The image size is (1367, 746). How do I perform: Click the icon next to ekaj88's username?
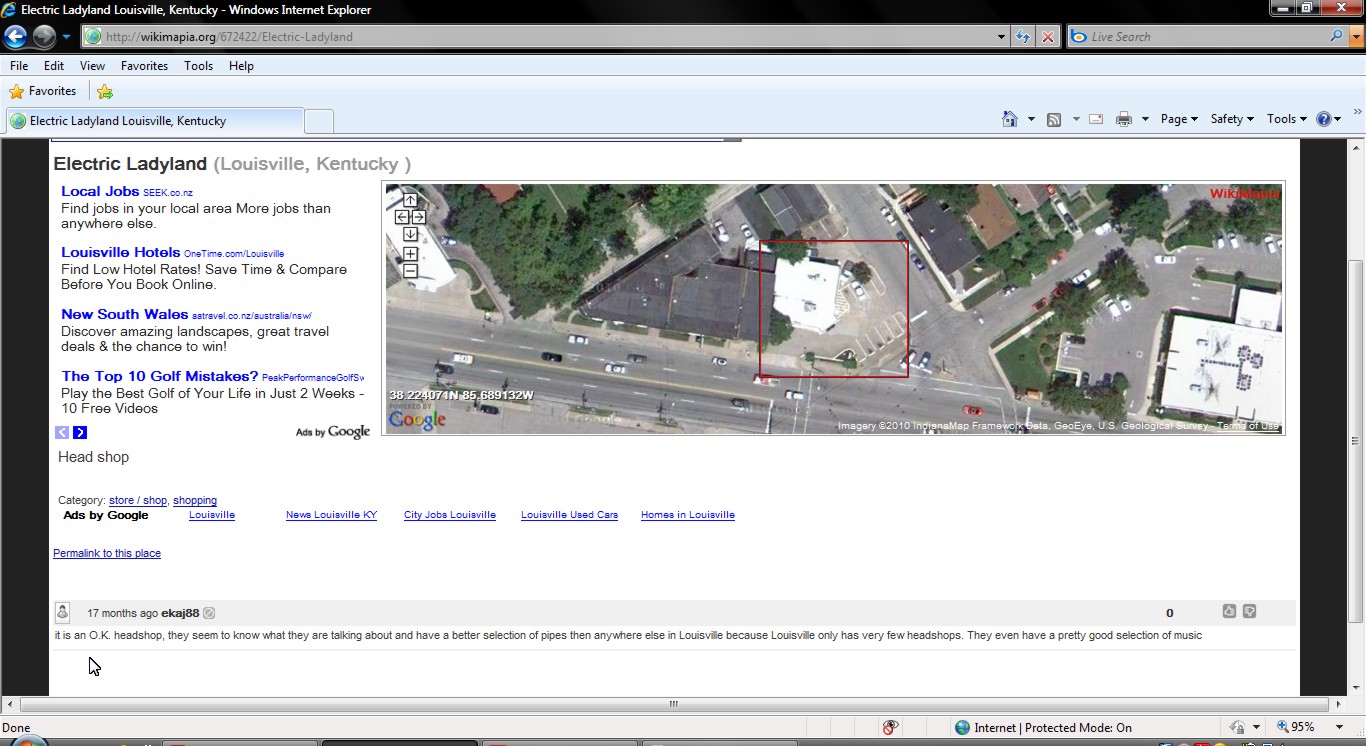pos(209,613)
